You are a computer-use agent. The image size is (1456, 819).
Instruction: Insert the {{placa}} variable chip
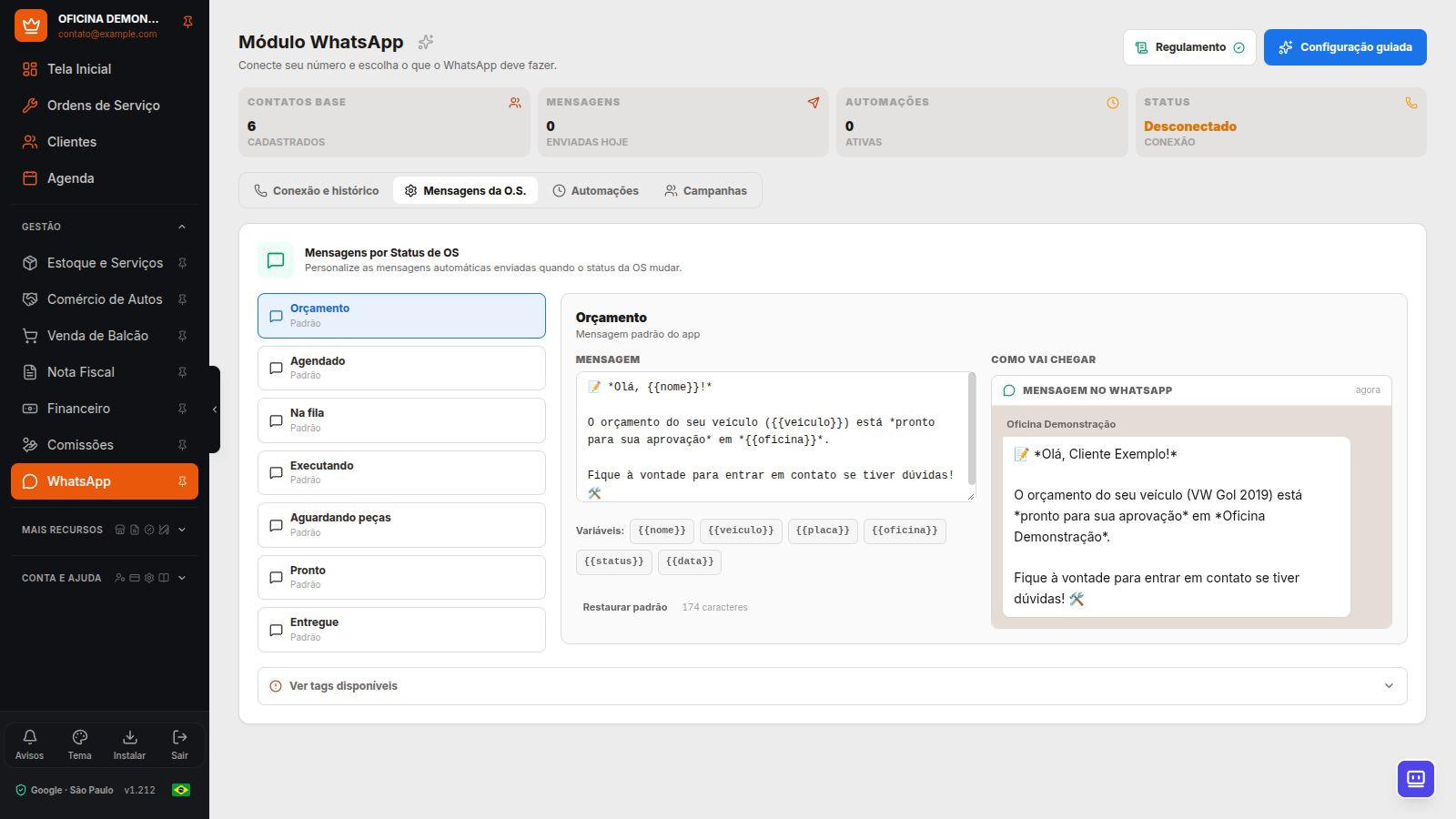823,531
